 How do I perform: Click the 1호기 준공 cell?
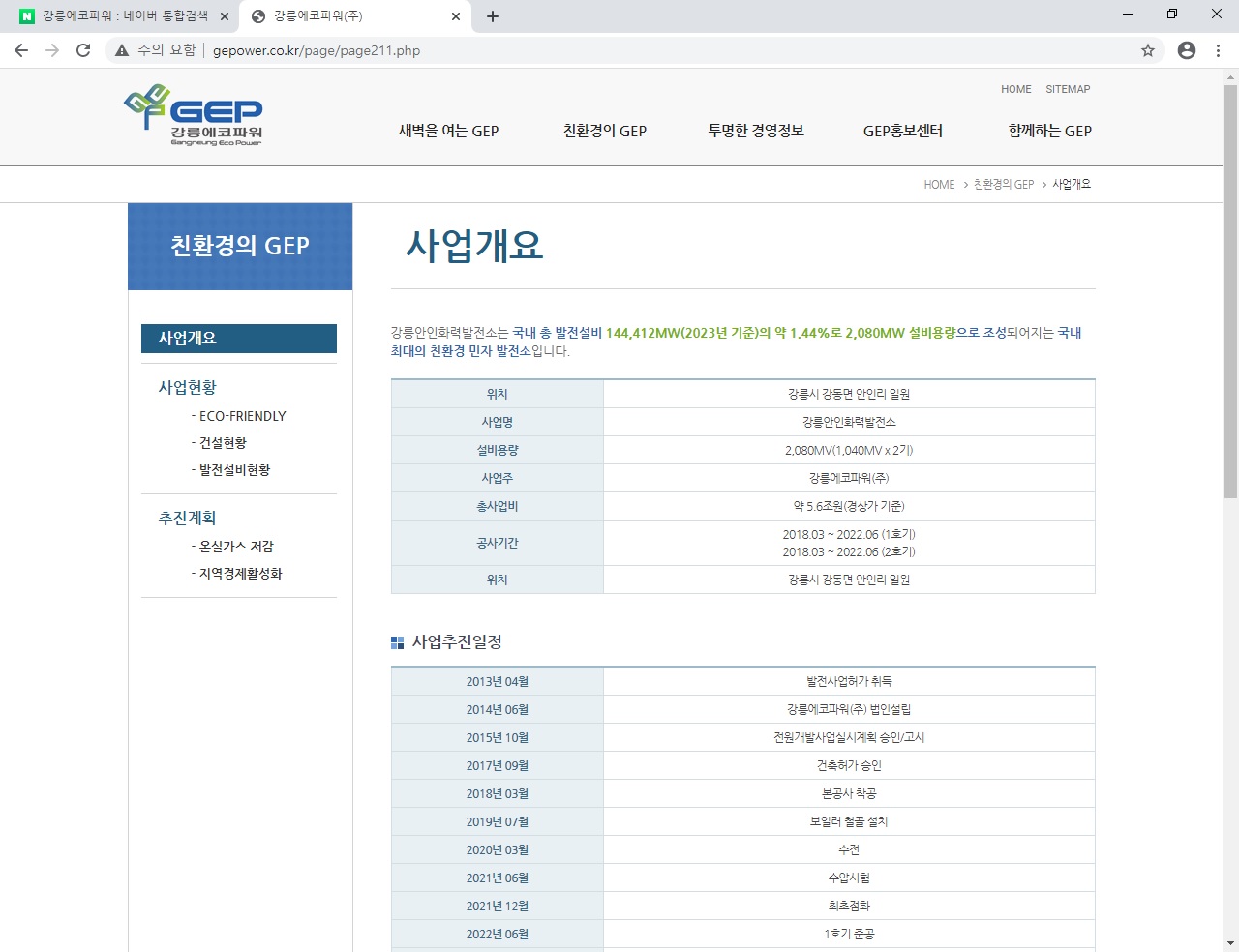pyautogui.click(x=849, y=934)
